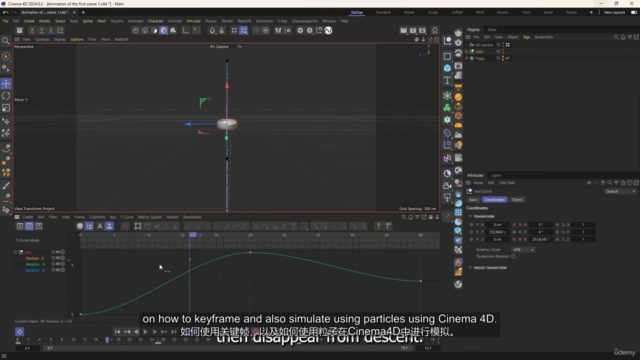Toggle X-axis lock in top toolbar
The image size is (640, 360).
(32, 31)
